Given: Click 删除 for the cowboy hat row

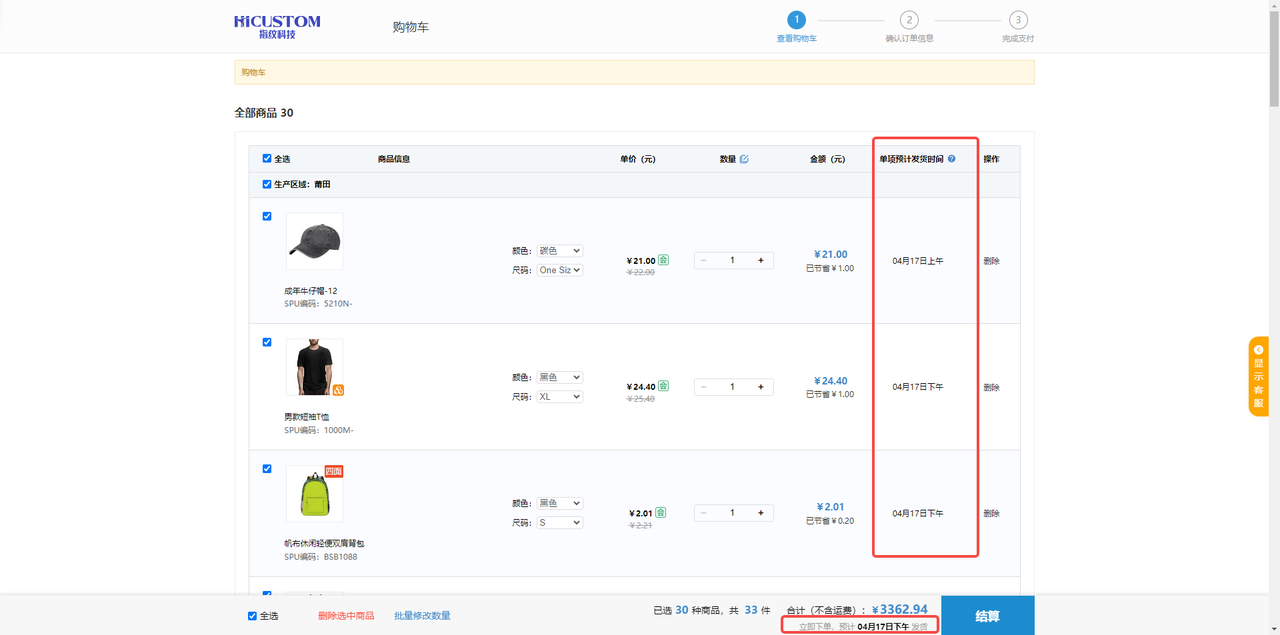Looking at the screenshot, I should pyautogui.click(x=991, y=261).
